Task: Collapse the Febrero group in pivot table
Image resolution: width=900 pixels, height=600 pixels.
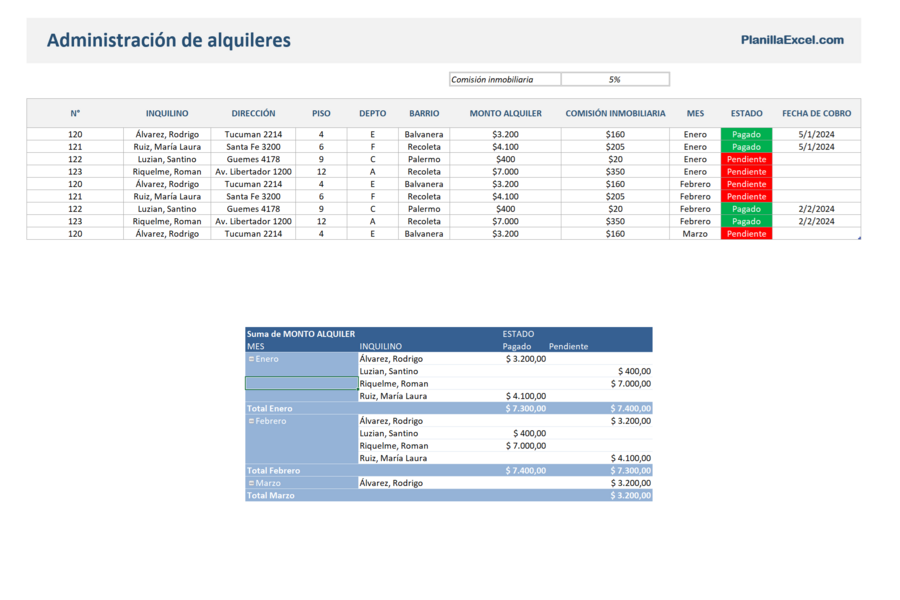Action: pos(251,421)
